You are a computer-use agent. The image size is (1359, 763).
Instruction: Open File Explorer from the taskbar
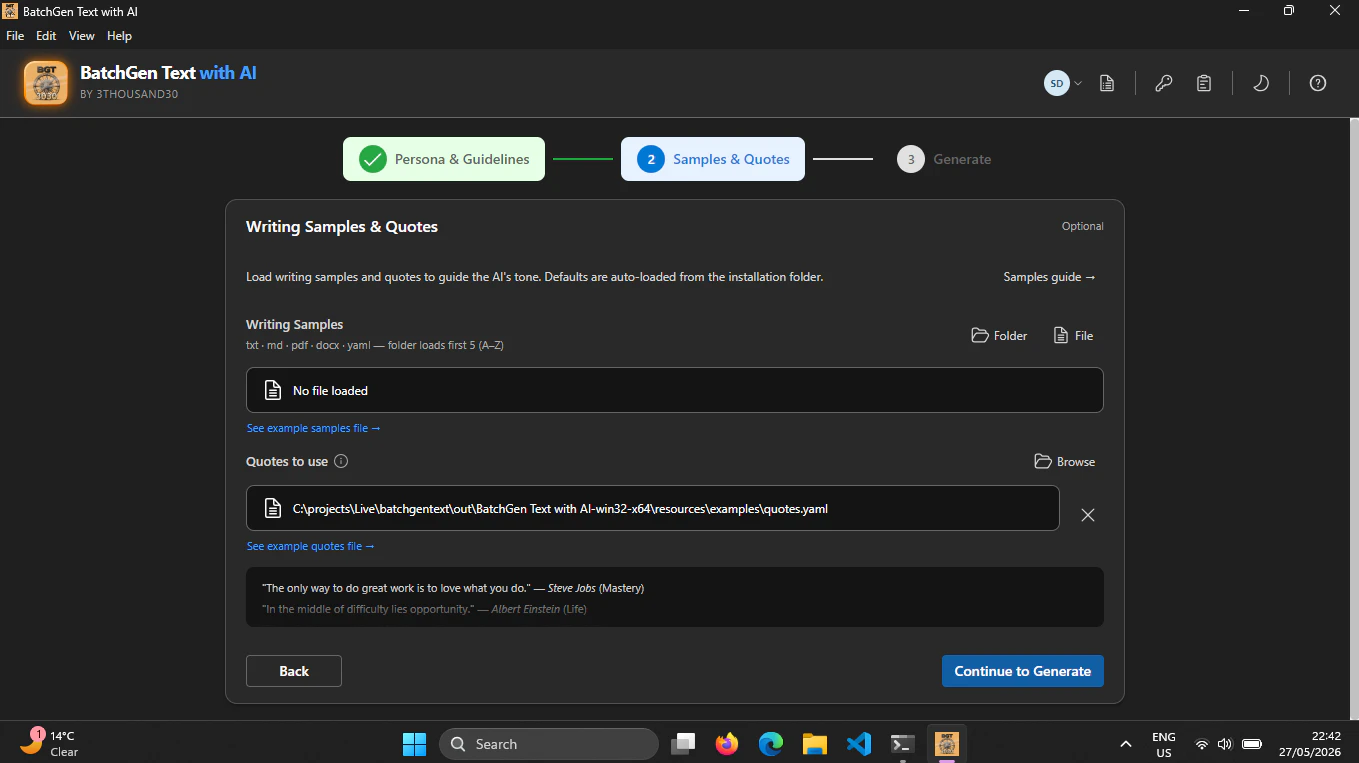click(815, 744)
